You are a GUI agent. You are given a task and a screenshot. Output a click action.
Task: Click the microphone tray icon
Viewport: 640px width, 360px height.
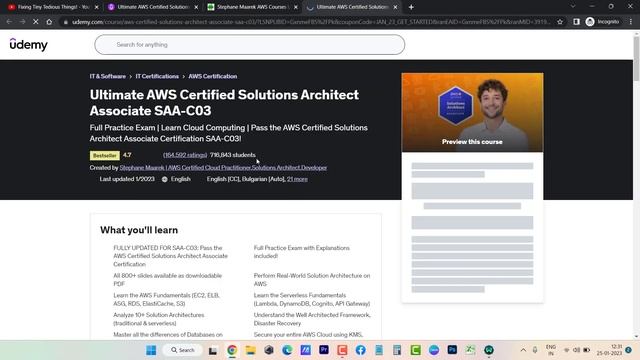click(535, 350)
